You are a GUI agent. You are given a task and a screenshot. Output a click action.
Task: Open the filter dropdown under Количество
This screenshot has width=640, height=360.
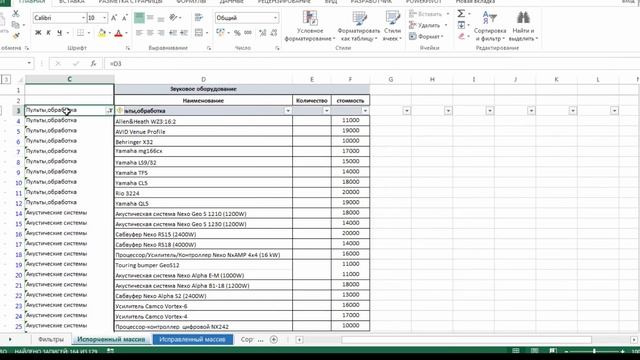click(326, 111)
